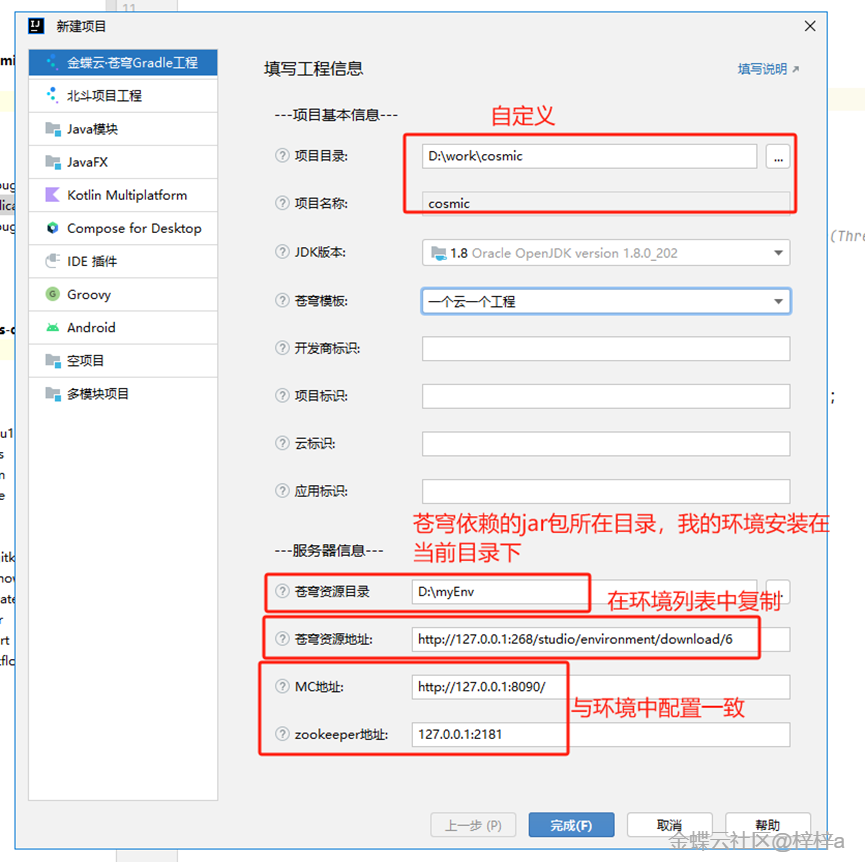Focus the 项目名称 field containing cosmic
The width and height of the screenshot is (865, 862).
click(x=606, y=204)
